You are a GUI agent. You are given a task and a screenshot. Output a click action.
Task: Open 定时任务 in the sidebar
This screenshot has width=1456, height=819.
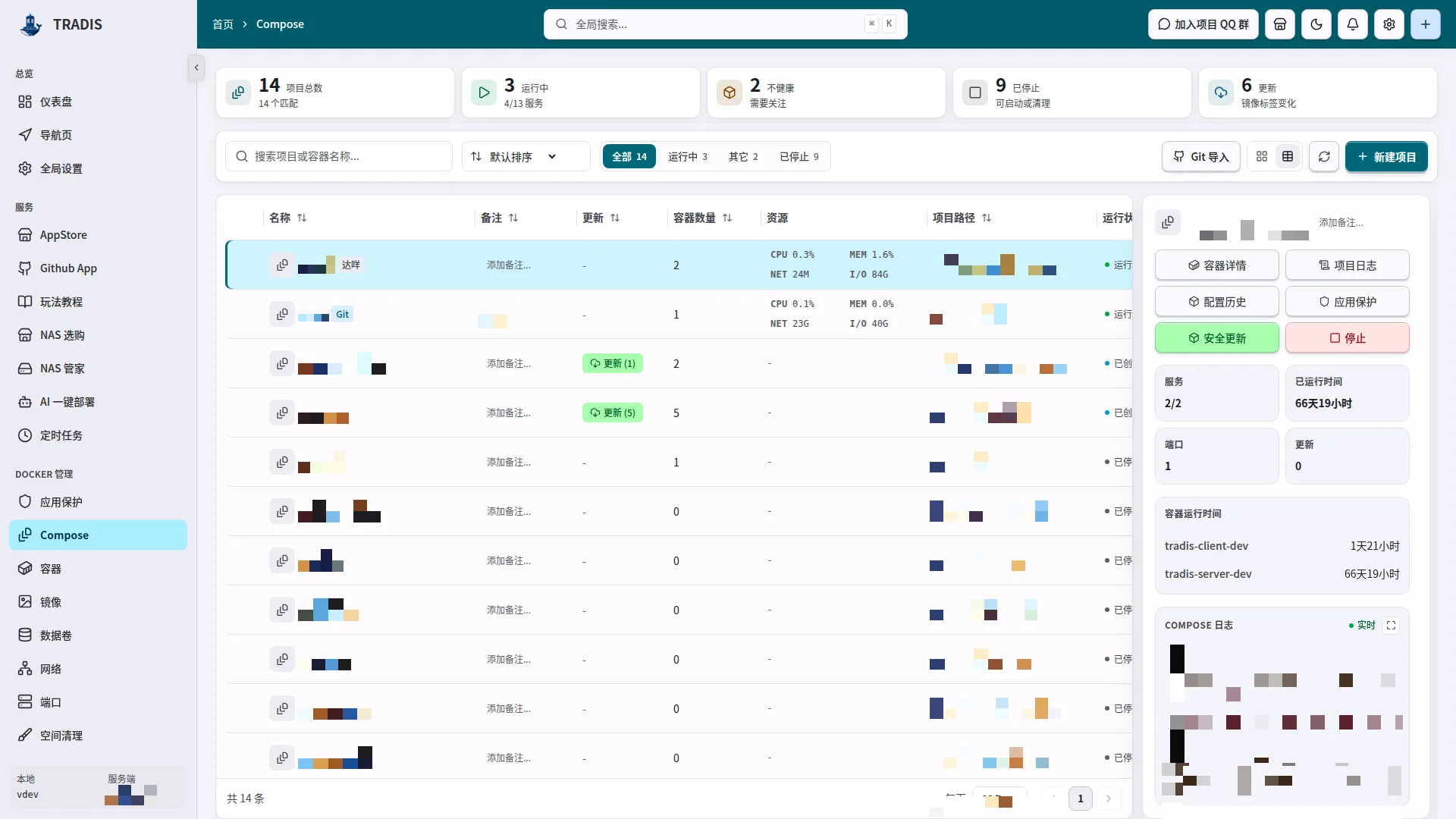[x=99, y=435]
